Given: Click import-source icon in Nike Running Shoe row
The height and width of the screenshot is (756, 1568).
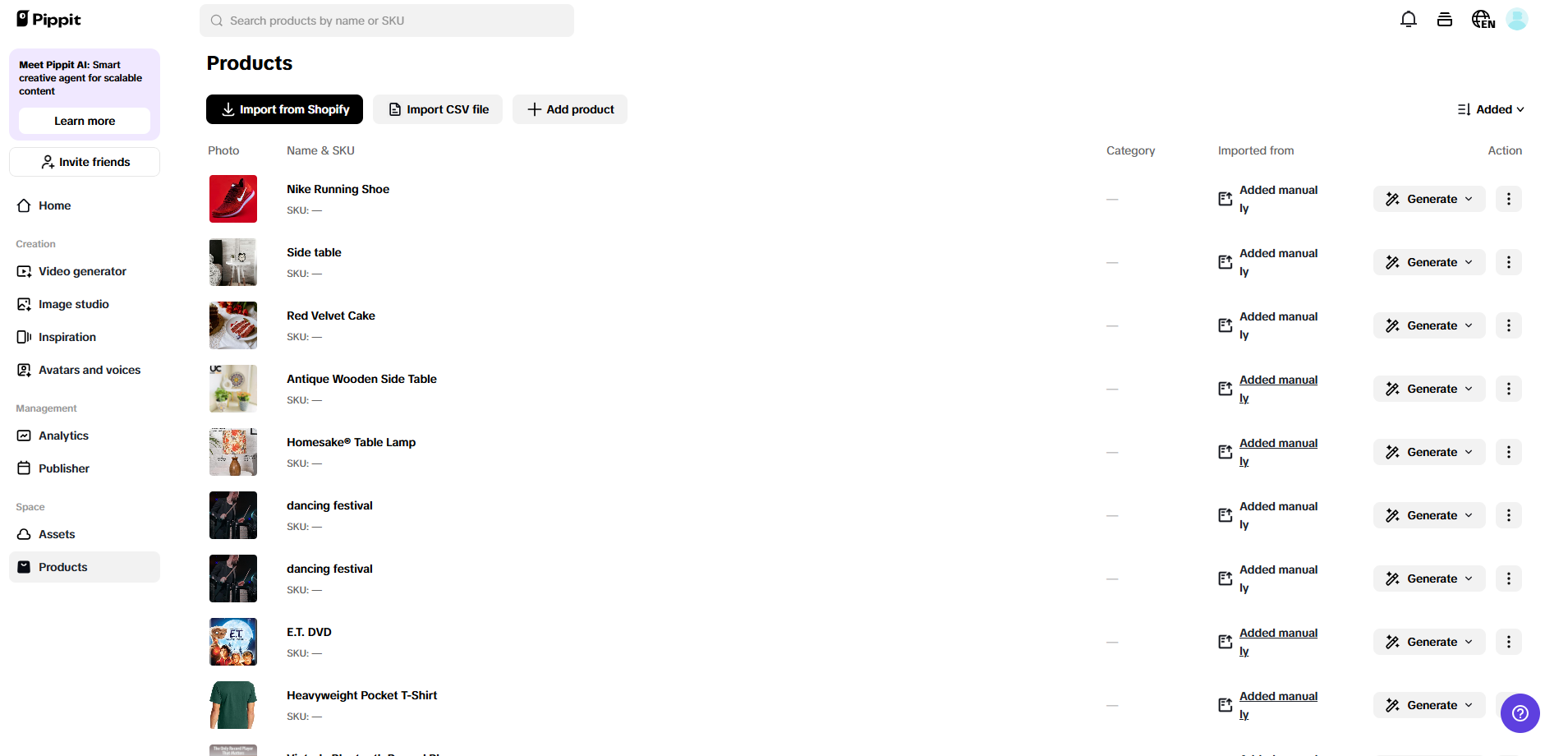Looking at the screenshot, I should coord(1225,199).
